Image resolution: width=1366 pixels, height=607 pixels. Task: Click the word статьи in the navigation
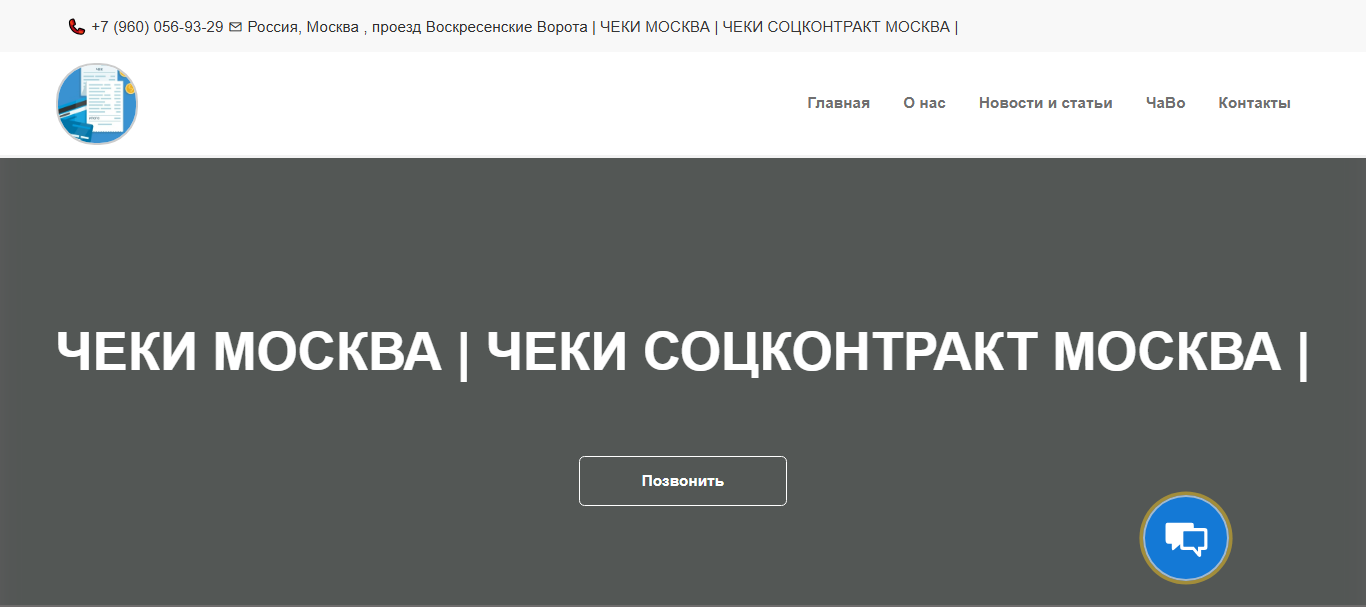[1087, 103]
